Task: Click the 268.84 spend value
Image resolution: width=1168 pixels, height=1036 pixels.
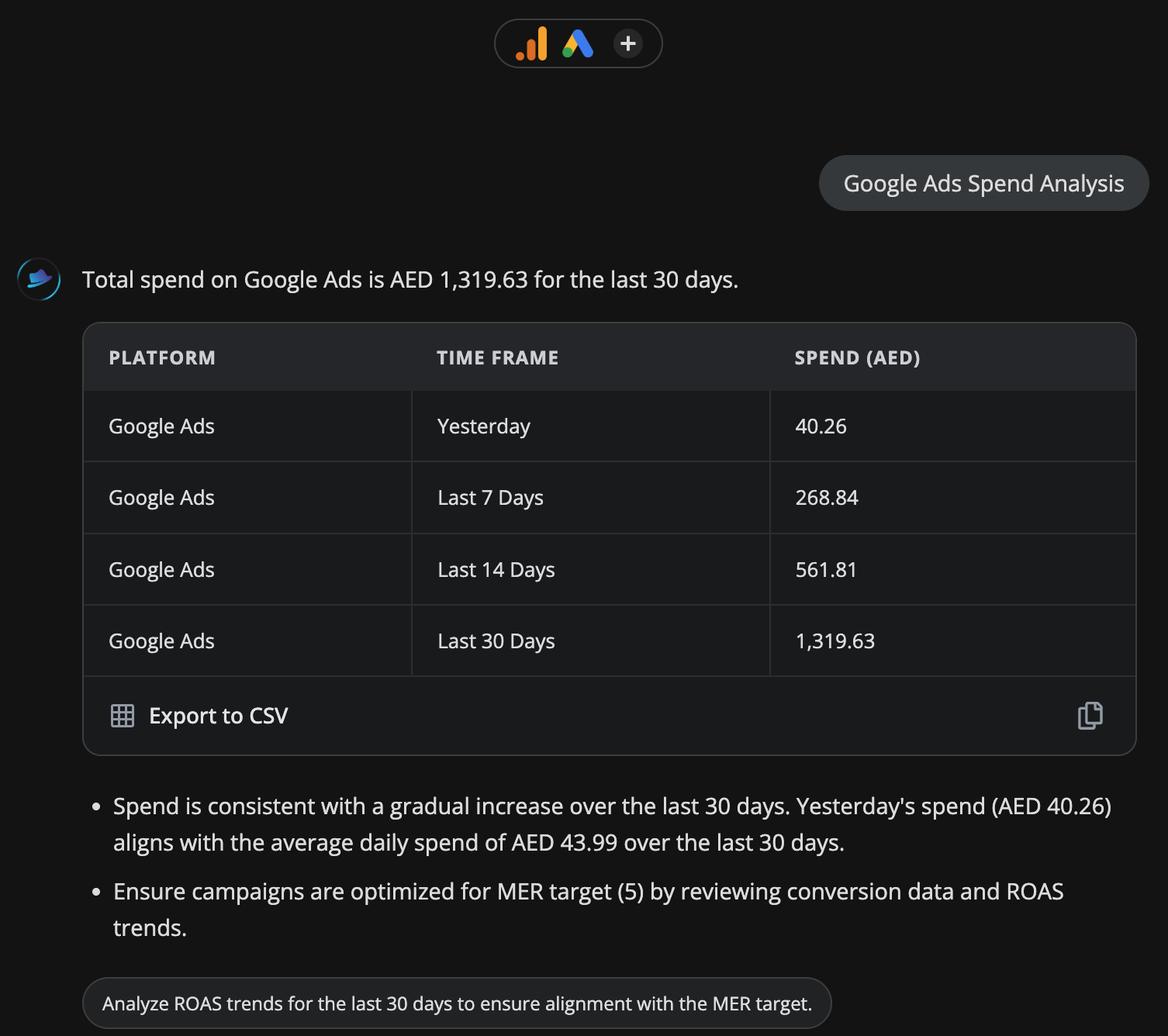Action: 827,498
